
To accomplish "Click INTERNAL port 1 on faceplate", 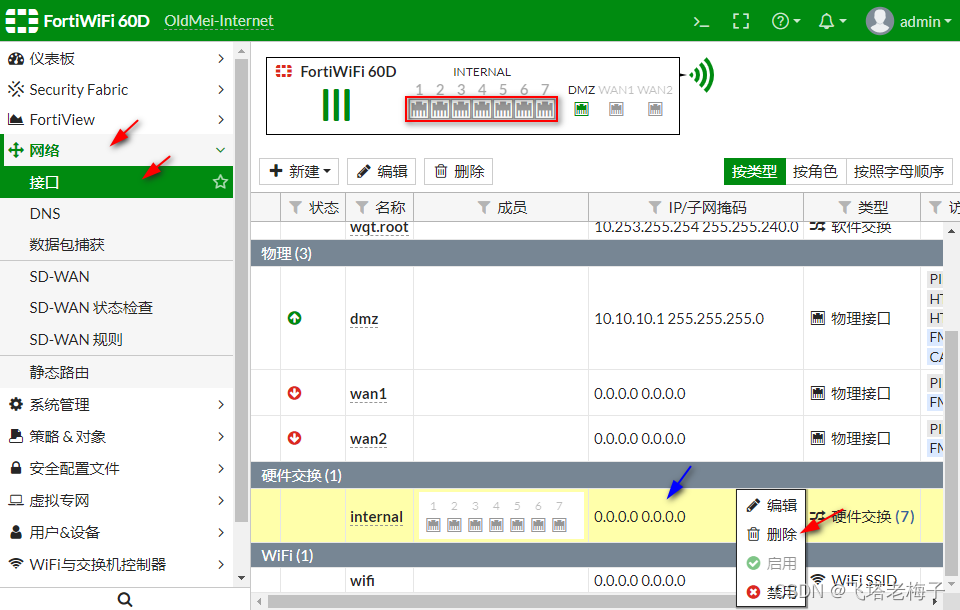I will pos(419,109).
